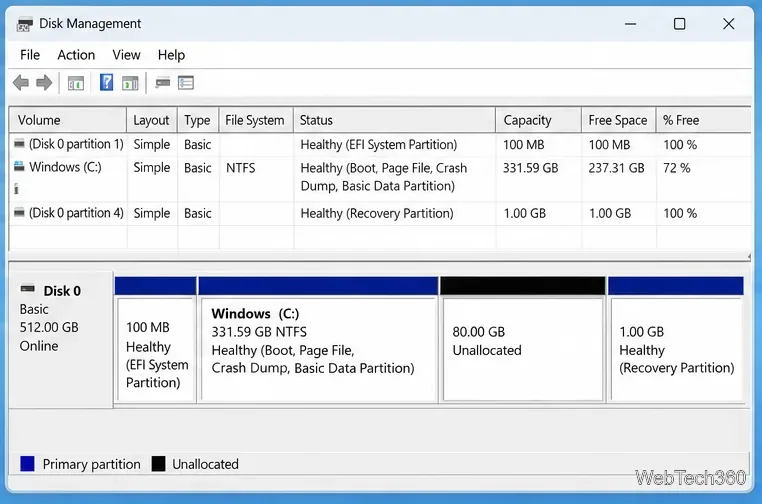This screenshot has width=762, height=504.
Task: Click the drive icon beside Disk 0 partition 4
Action: pos(19,212)
